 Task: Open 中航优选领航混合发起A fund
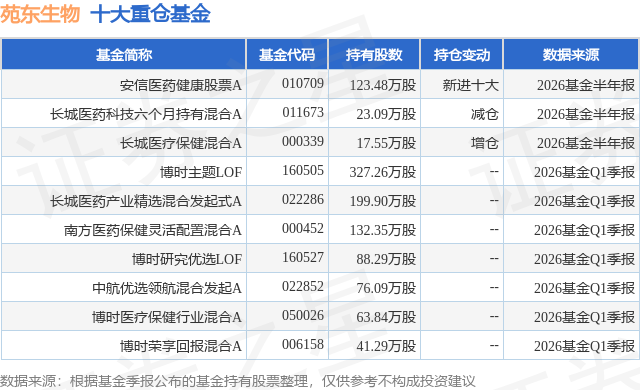tap(167, 288)
